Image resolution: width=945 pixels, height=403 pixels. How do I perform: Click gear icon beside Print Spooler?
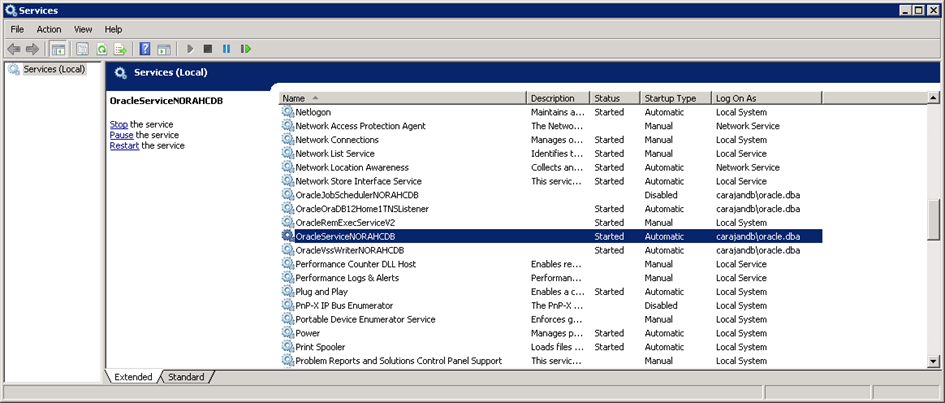(x=287, y=346)
